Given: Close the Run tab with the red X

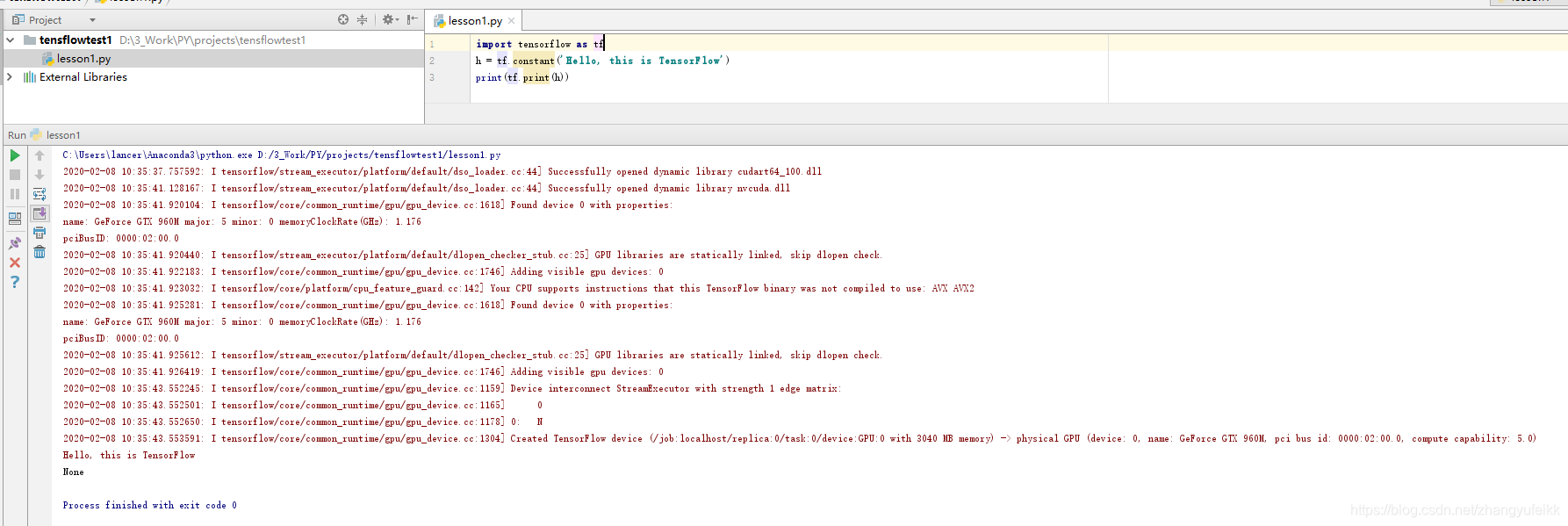Looking at the screenshot, I should click(15, 263).
